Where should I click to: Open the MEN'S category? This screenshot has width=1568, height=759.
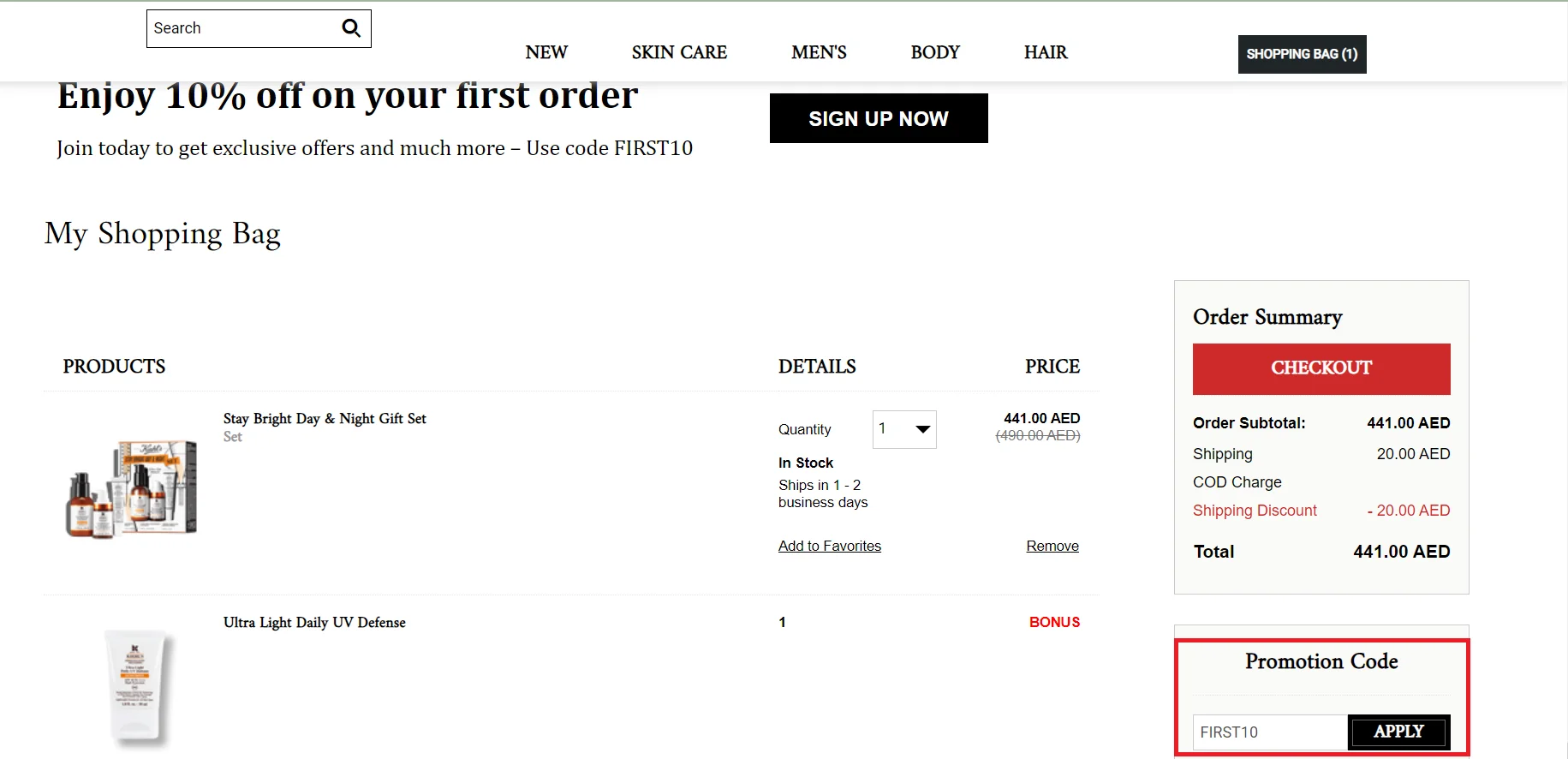coord(818,52)
